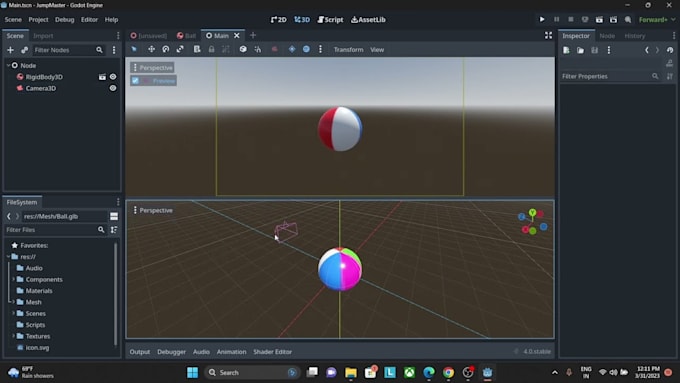Open the top Perspective viewport menu
The width and height of the screenshot is (680, 383).
click(x=152, y=68)
